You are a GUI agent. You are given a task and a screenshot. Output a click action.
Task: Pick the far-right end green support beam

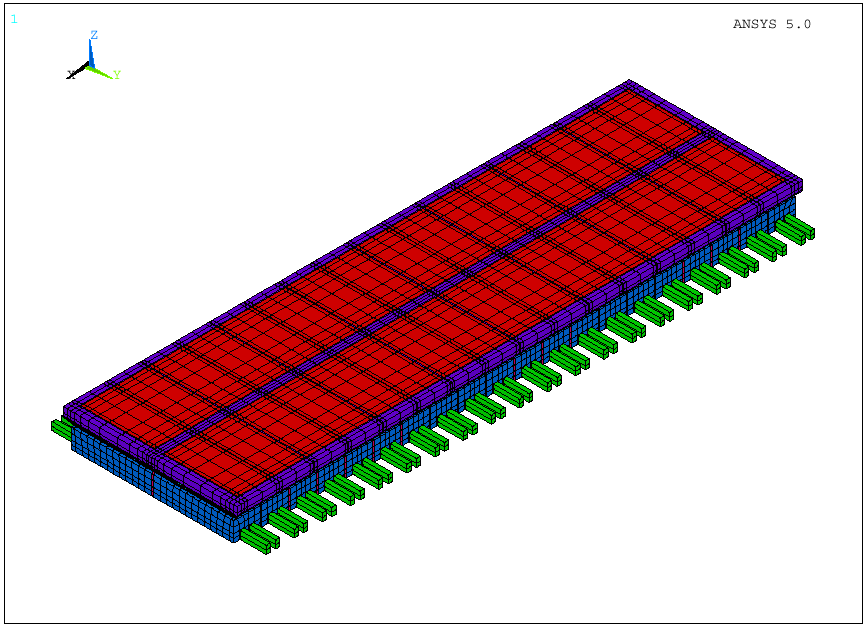(x=798, y=230)
